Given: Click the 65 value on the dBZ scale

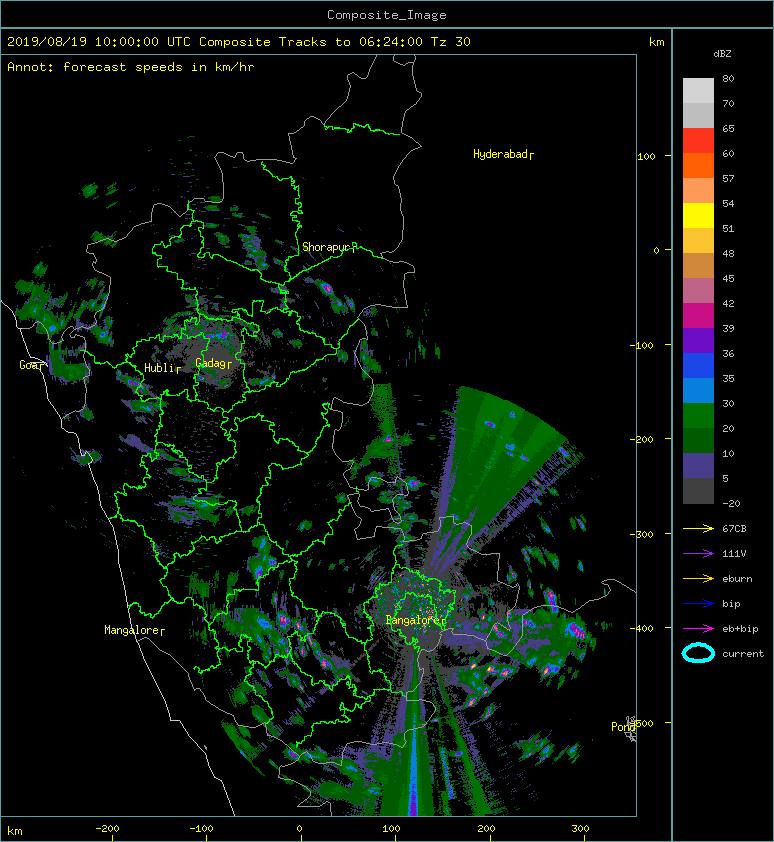Looking at the screenshot, I should pos(728,128).
